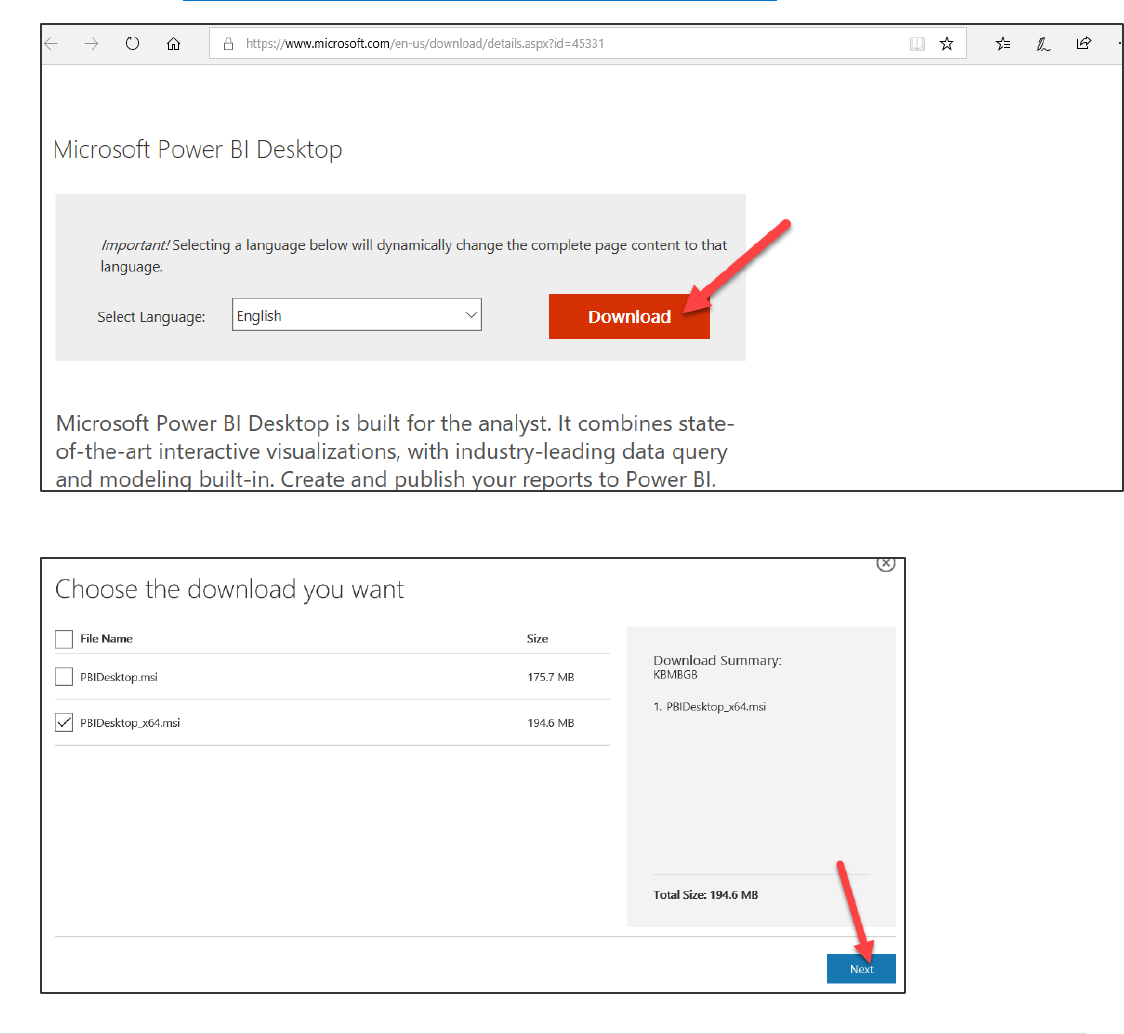Click the KBMBGB label in summary

675,675
